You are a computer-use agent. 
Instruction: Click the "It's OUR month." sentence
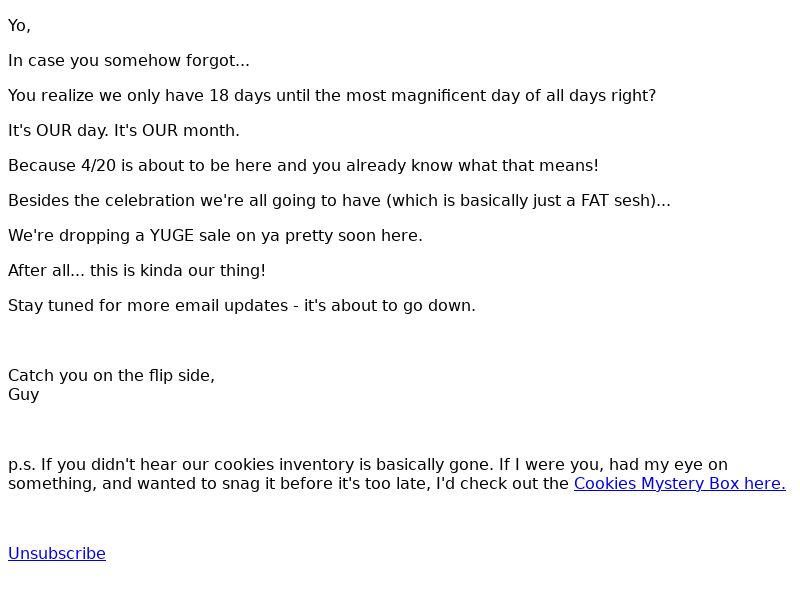click(177, 131)
